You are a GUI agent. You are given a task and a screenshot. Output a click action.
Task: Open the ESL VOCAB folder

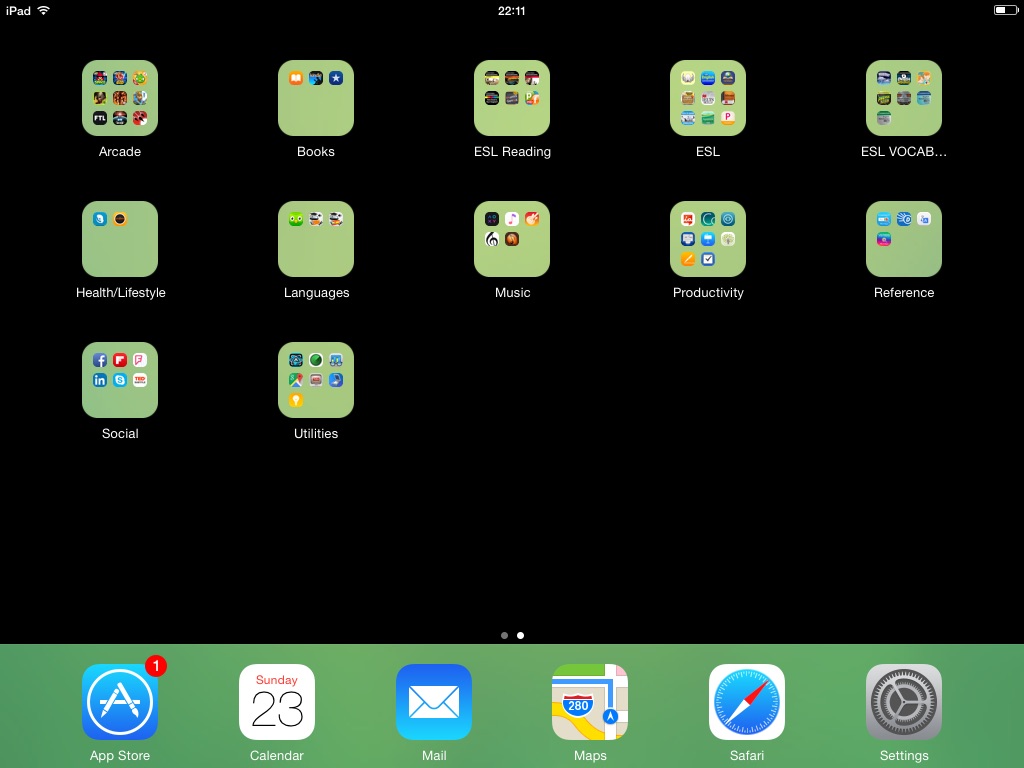[904, 98]
